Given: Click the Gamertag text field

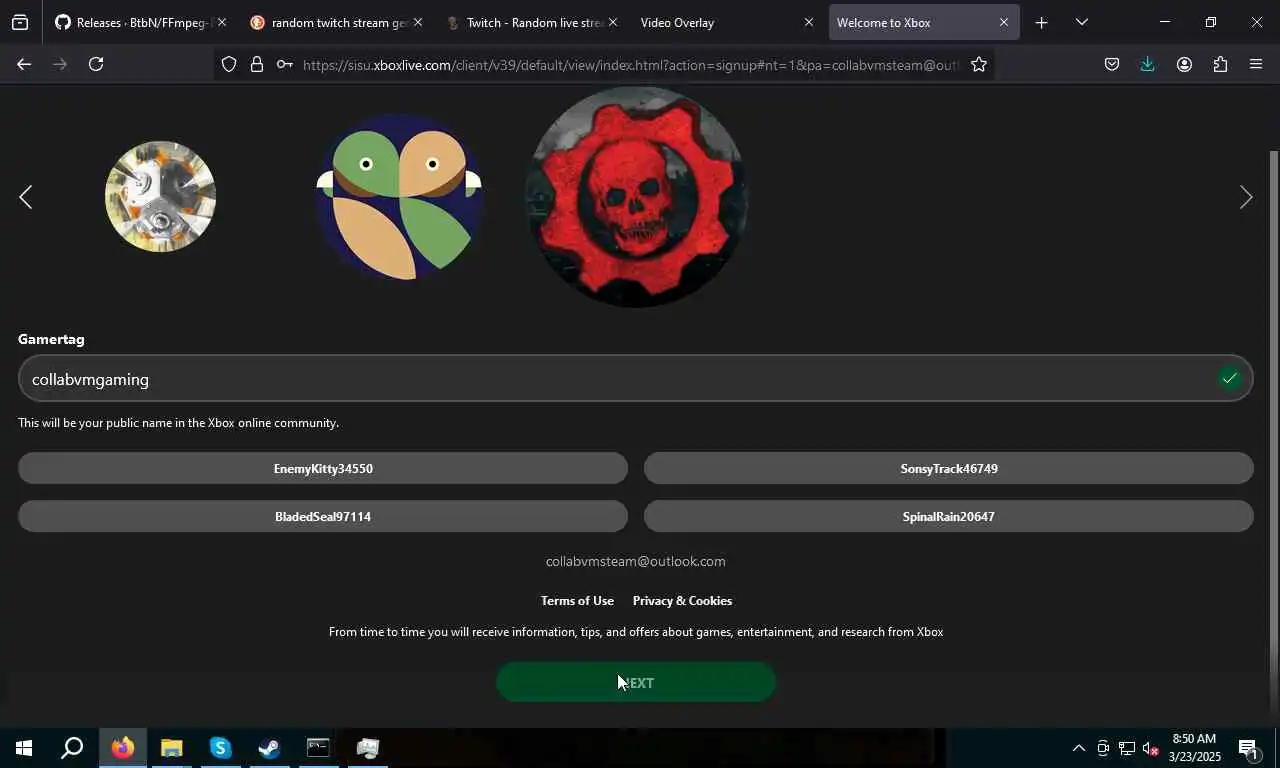Looking at the screenshot, I should coord(635,378).
